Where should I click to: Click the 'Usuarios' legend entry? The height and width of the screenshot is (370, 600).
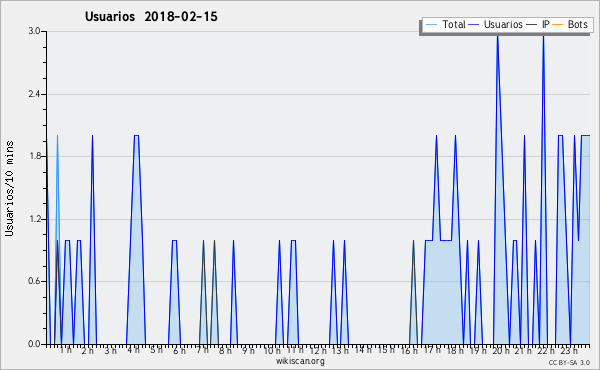(496, 24)
